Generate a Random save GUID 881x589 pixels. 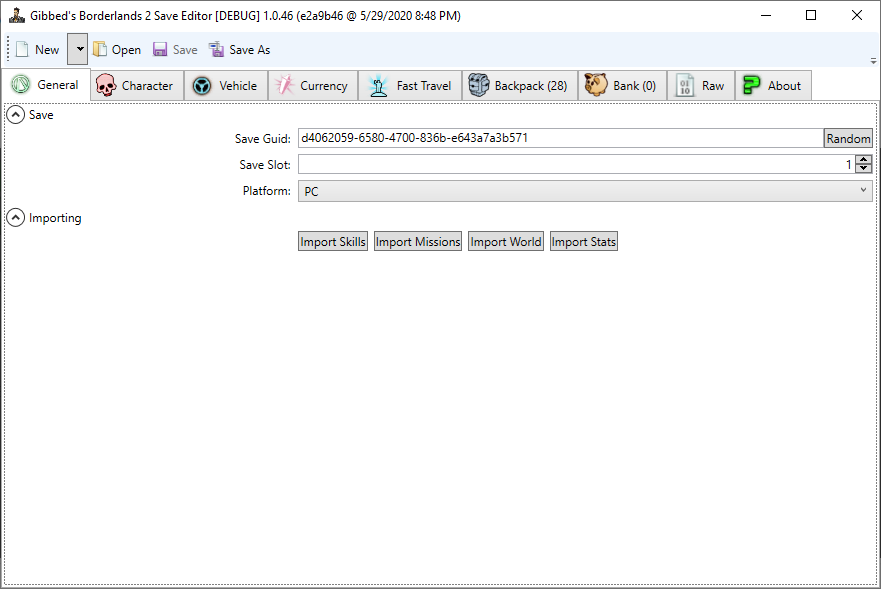[x=848, y=138]
